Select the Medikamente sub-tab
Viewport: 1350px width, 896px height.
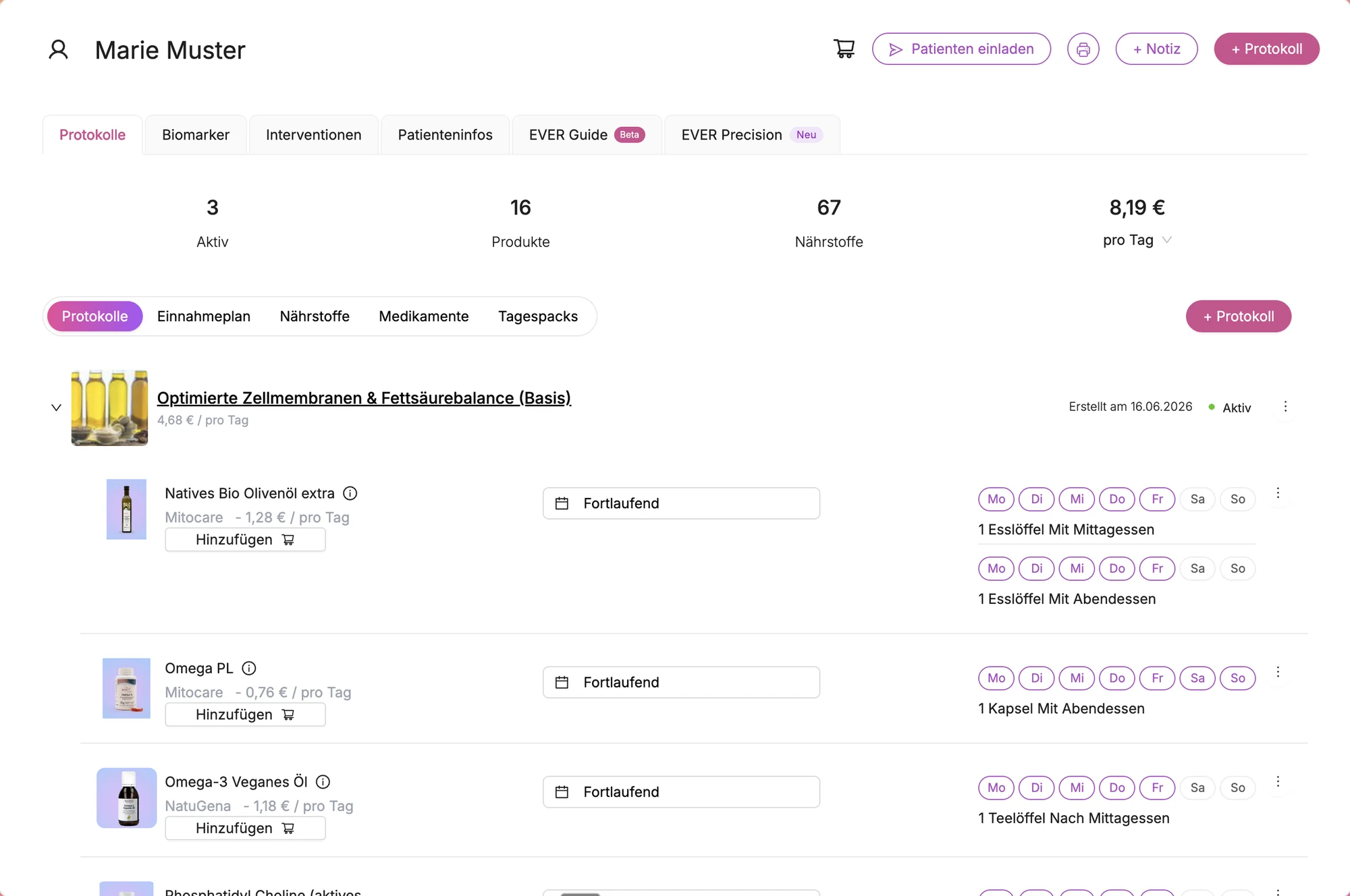[424, 316]
